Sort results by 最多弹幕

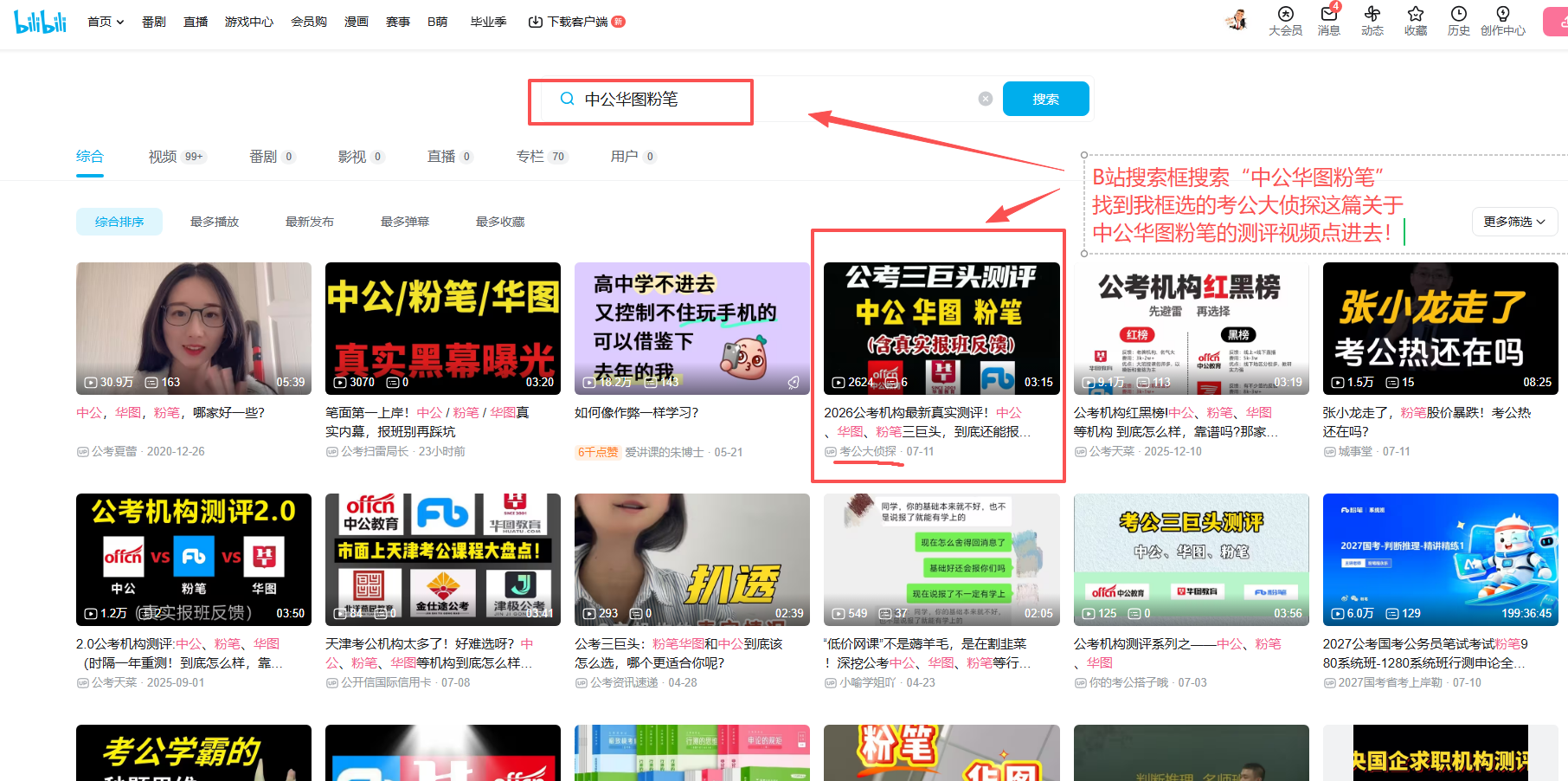pos(405,222)
